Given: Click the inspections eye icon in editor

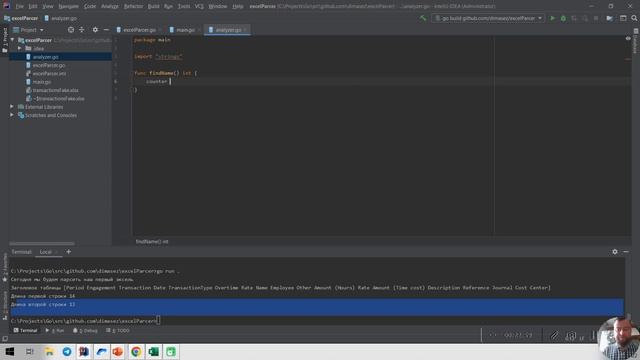Looking at the screenshot, I should [x=628, y=39].
